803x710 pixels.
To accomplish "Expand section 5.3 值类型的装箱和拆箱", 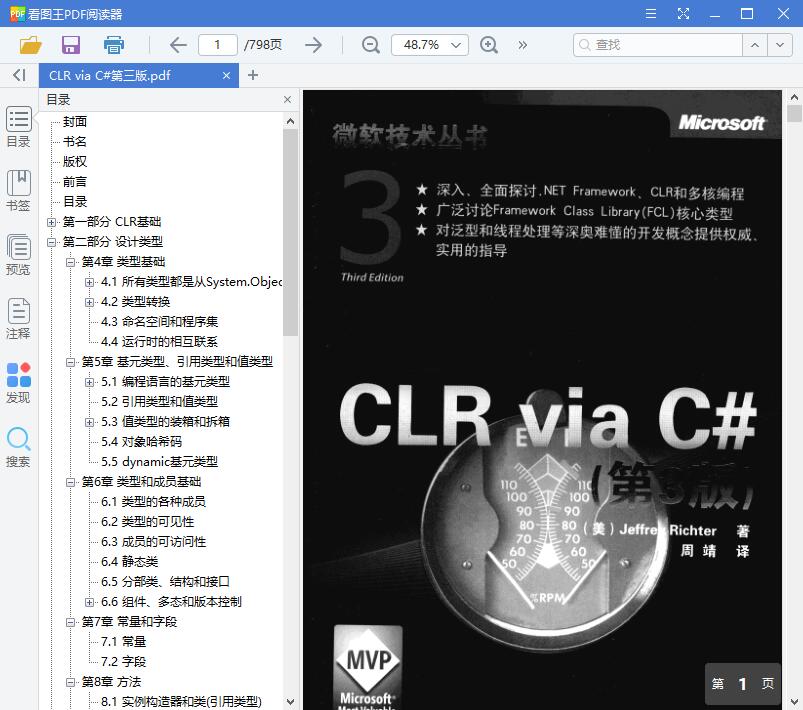I will pos(90,422).
